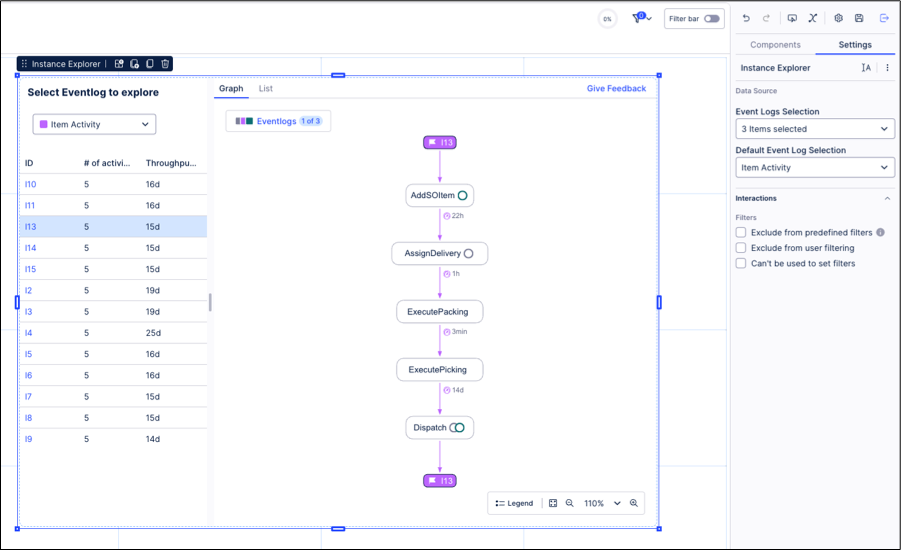Check Exclude from user filtering
The width and height of the screenshot is (901, 550).
point(741,248)
